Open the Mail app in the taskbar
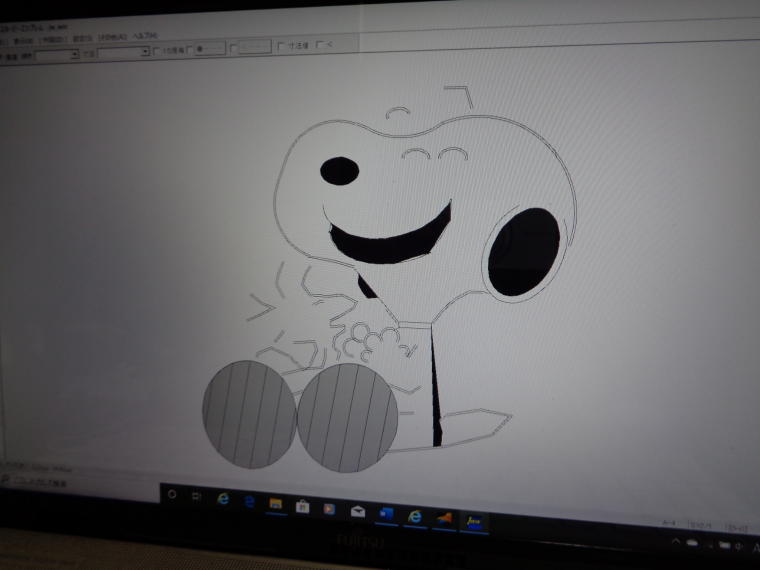The height and width of the screenshot is (570, 760). (357, 510)
